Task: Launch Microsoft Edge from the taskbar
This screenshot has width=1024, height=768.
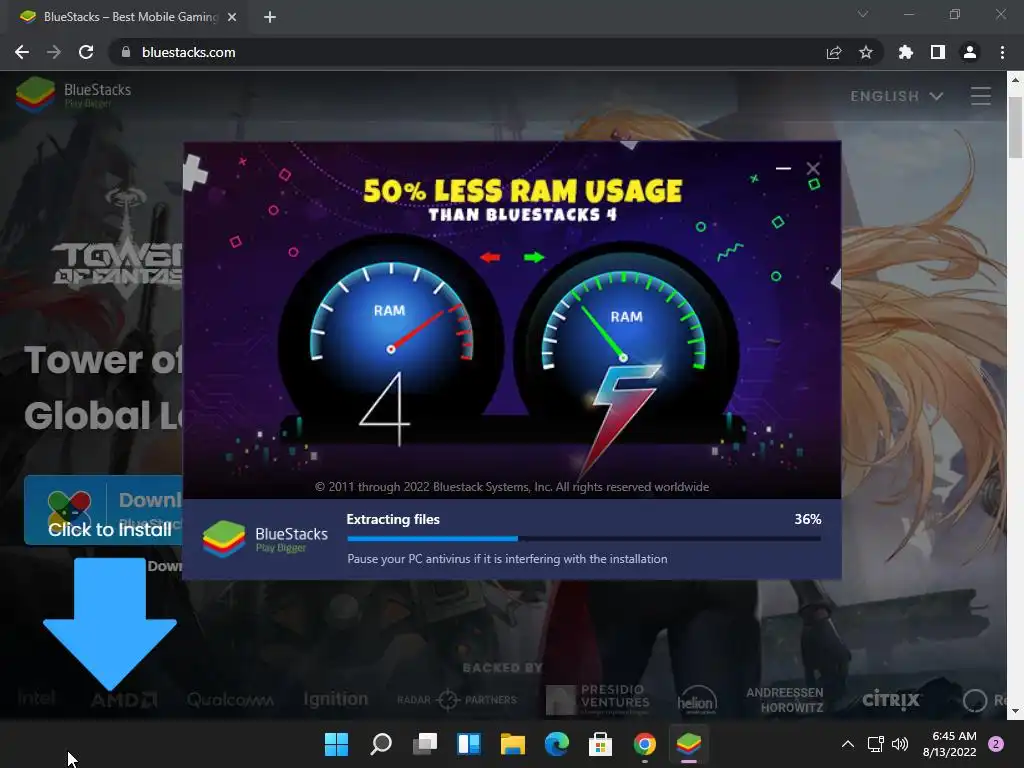Action: (556, 744)
